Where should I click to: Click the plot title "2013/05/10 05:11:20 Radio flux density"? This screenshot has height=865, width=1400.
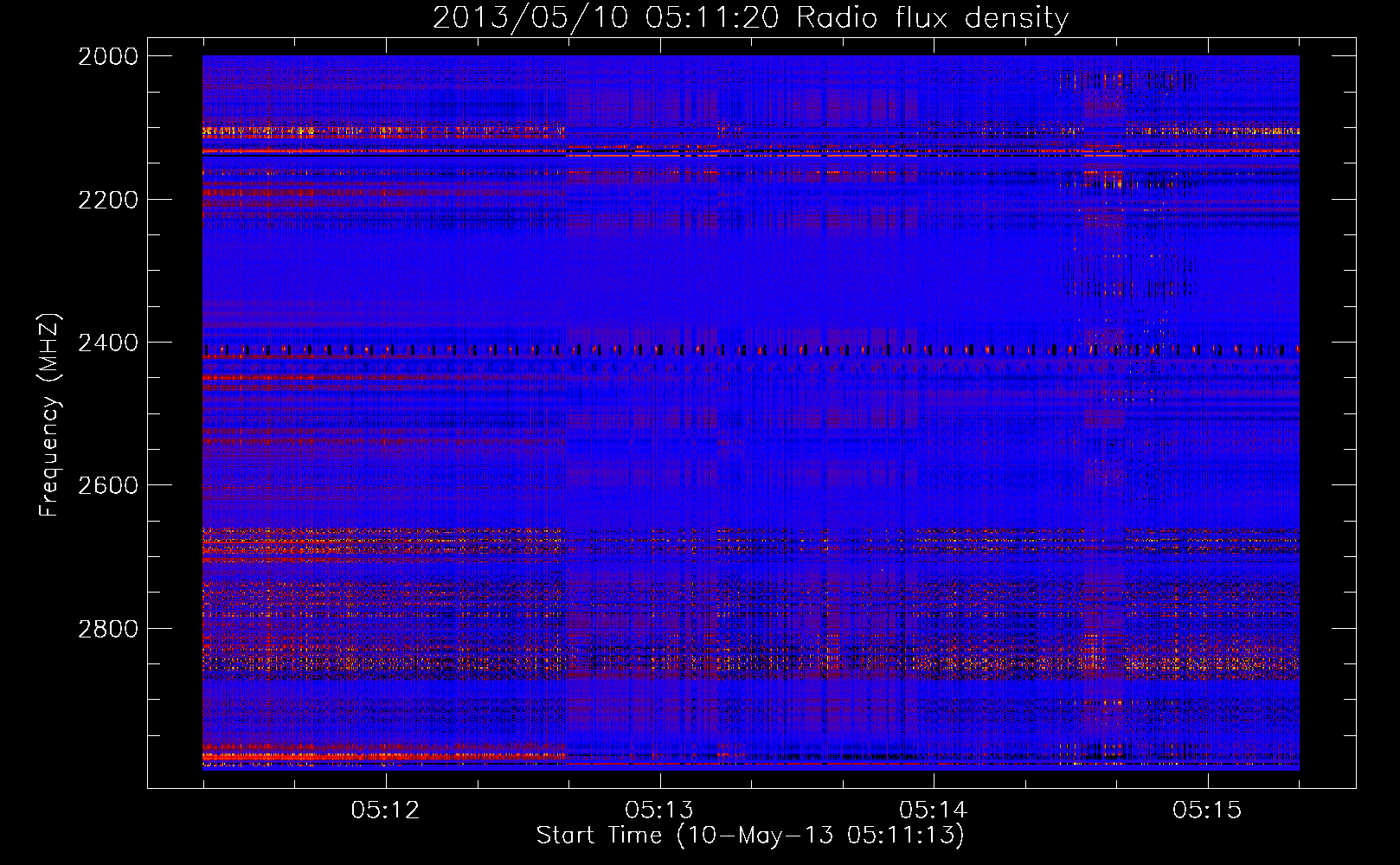750,17
